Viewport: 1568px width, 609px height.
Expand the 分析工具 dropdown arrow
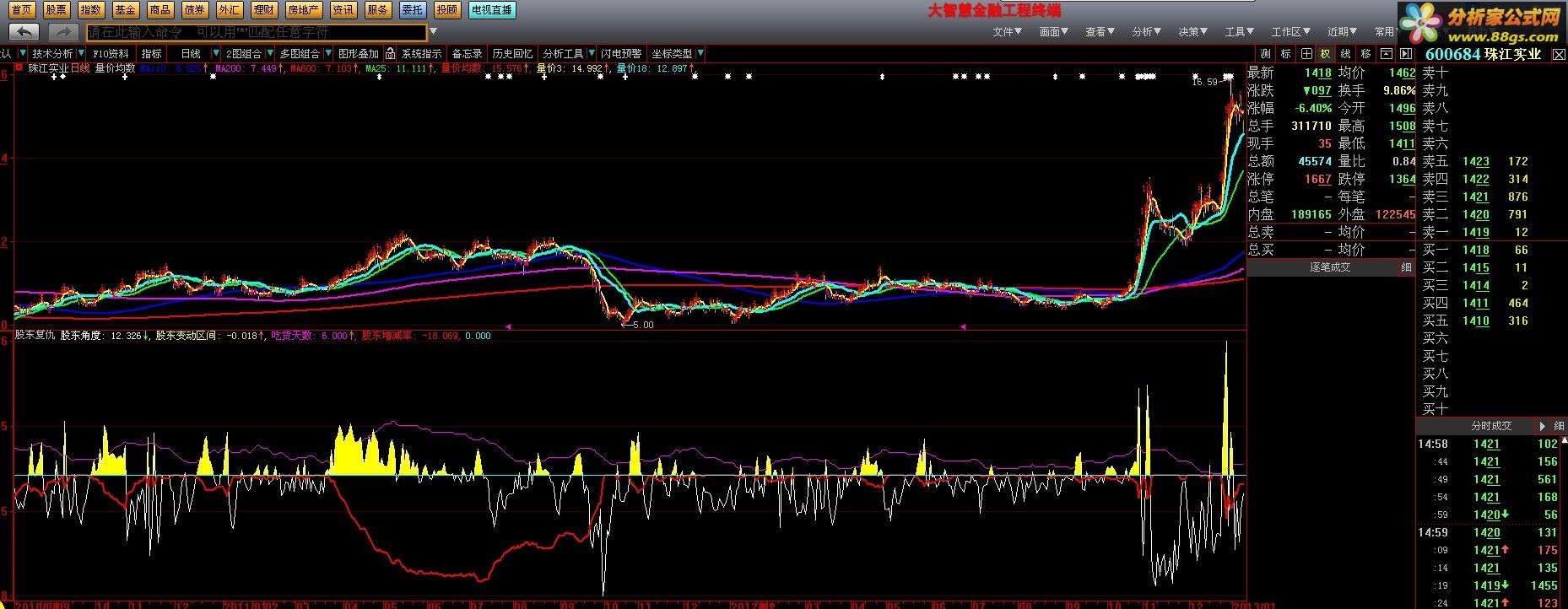592,54
